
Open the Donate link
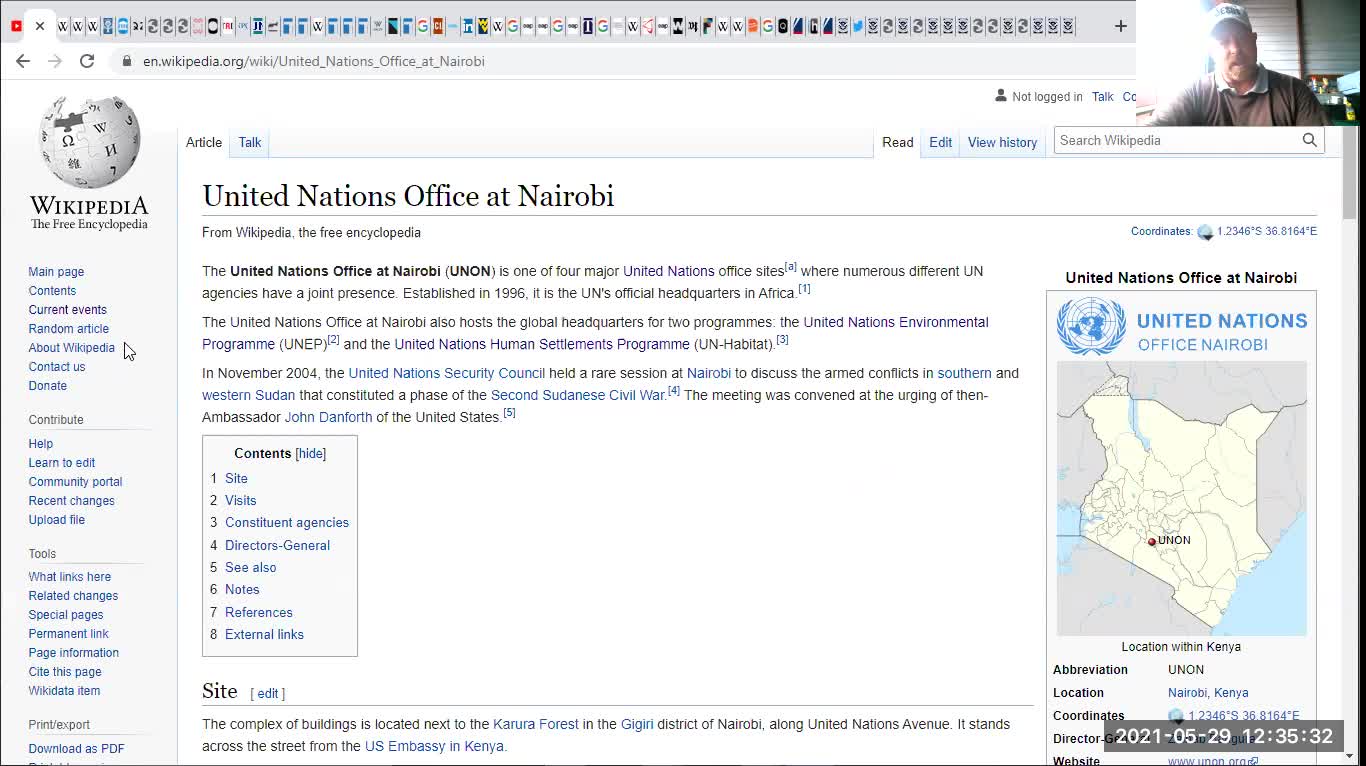coord(48,386)
